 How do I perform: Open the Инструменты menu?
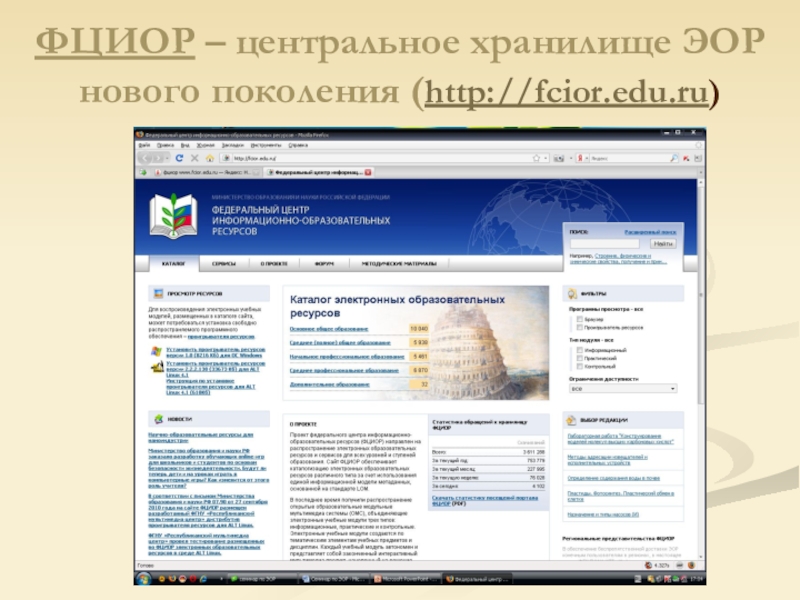(x=266, y=145)
